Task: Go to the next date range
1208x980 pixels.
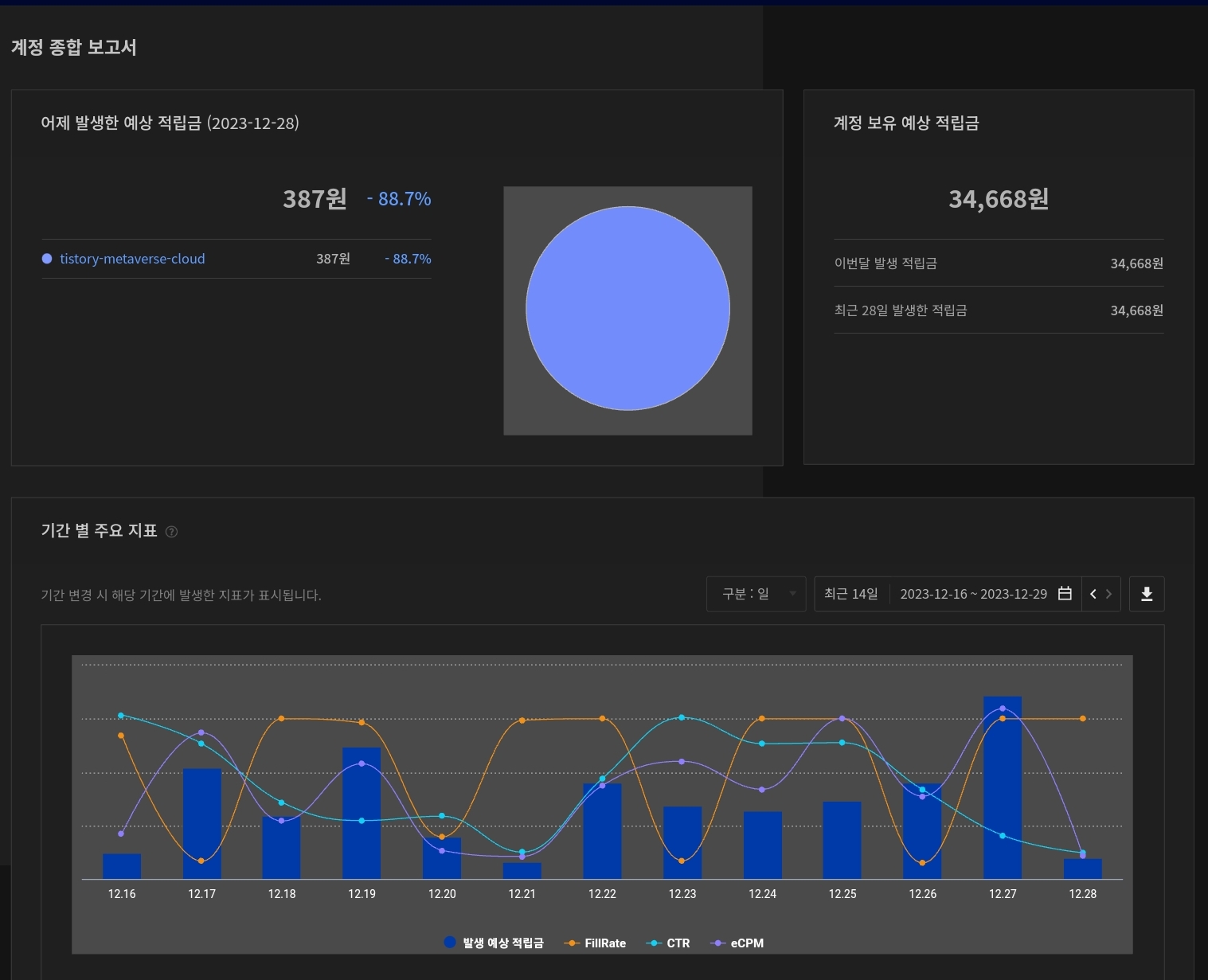Action: [1108, 594]
